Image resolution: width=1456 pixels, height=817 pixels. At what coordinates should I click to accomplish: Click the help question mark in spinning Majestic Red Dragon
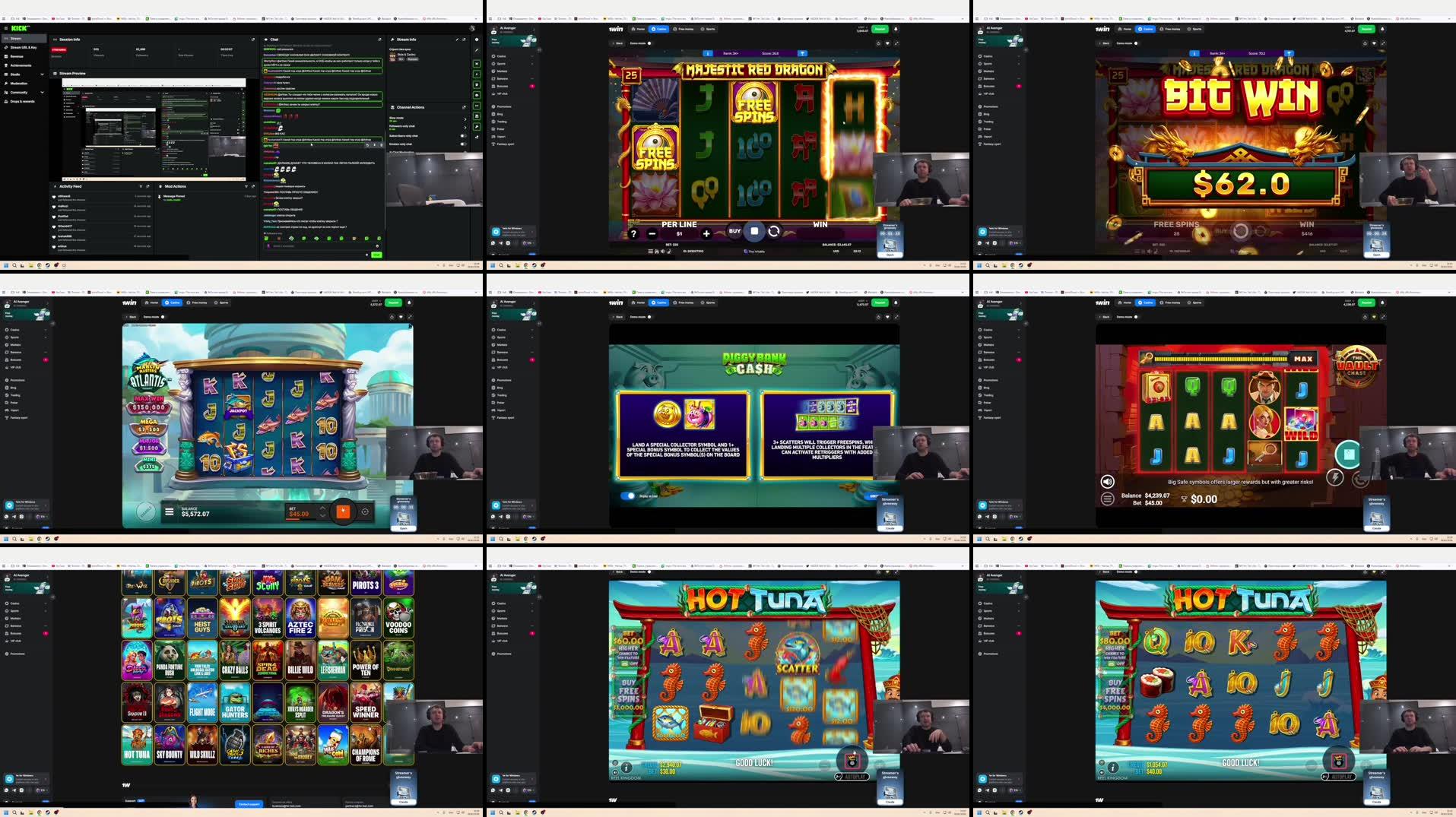click(x=633, y=234)
